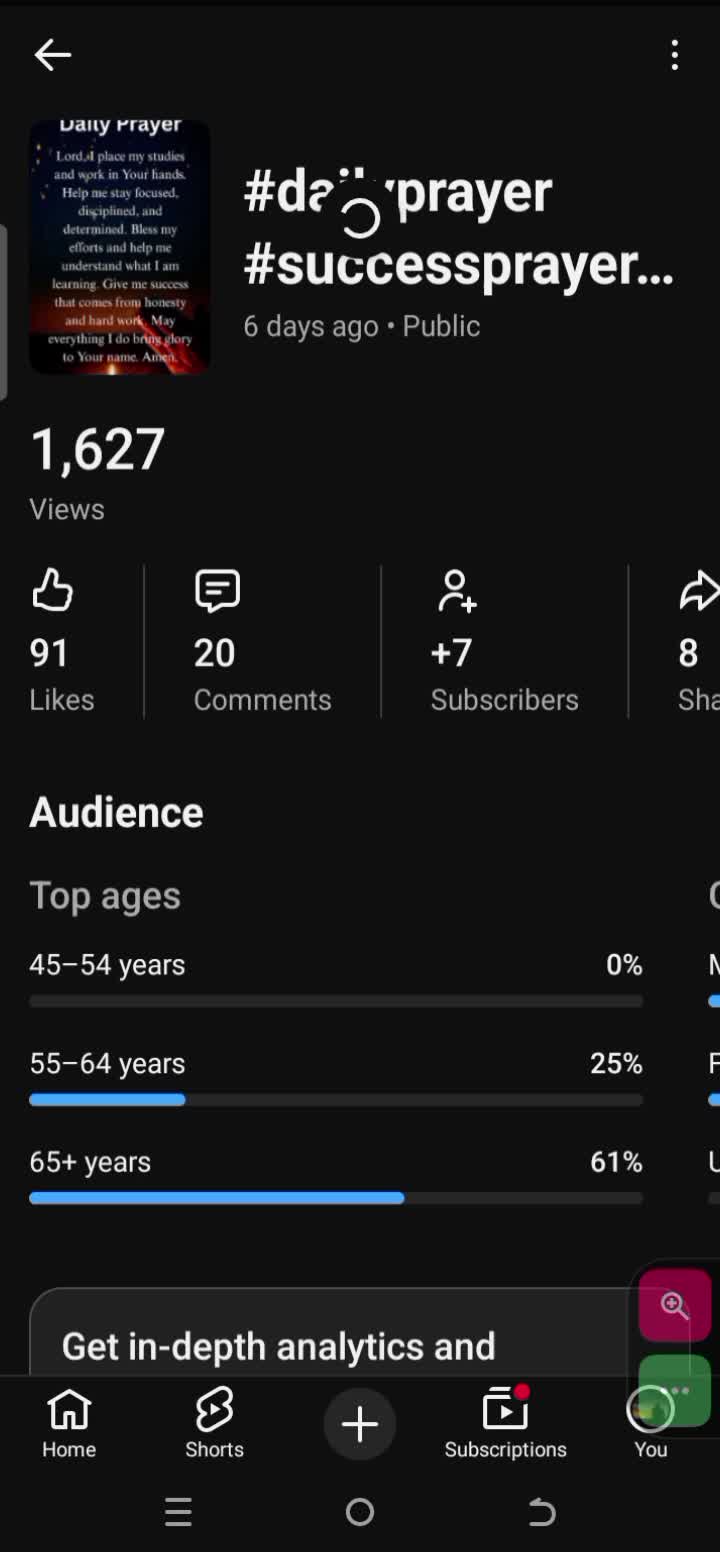Tap the magnifier floating button
720x1552 pixels.
pyautogui.click(x=673, y=1303)
